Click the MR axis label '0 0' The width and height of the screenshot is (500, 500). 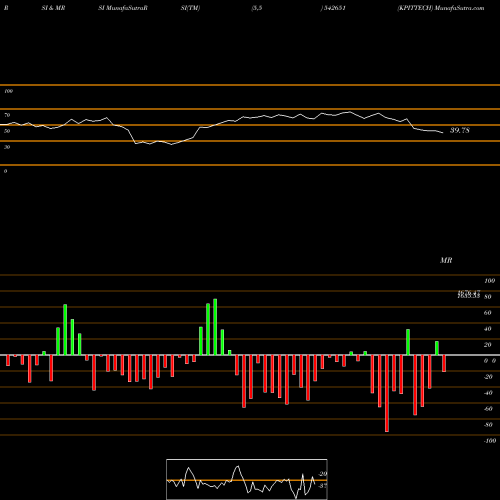[490, 361]
